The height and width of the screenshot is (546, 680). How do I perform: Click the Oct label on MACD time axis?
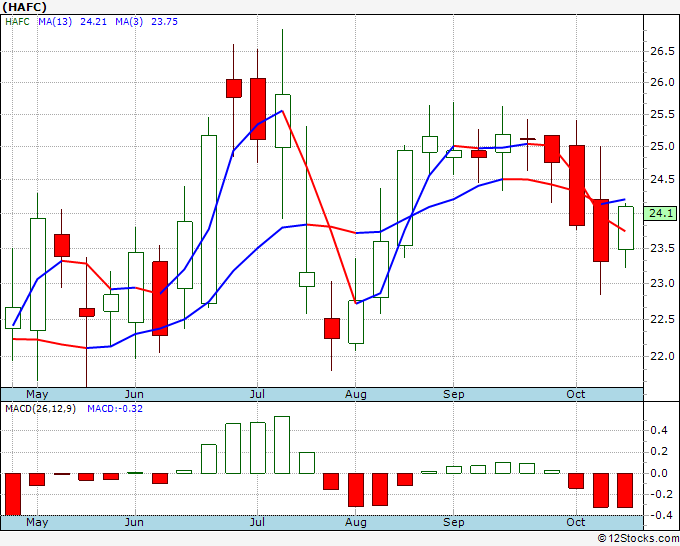[576, 522]
